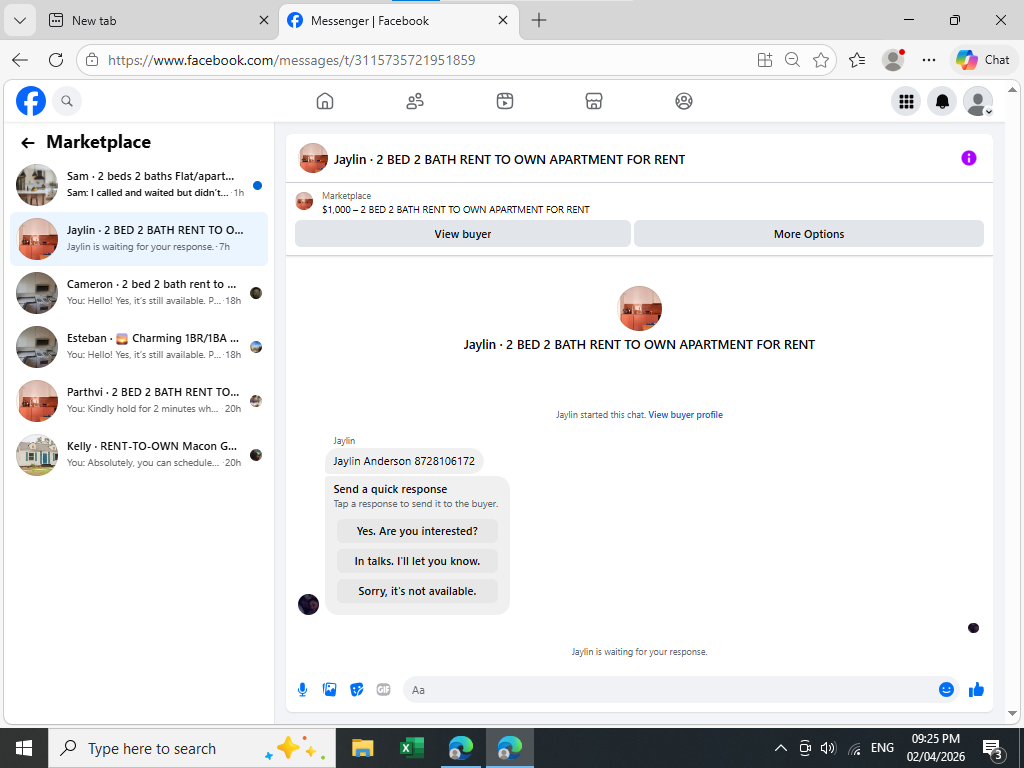Open the Edge profile avatar
The image size is (1024, 768).
coord(893,60)
